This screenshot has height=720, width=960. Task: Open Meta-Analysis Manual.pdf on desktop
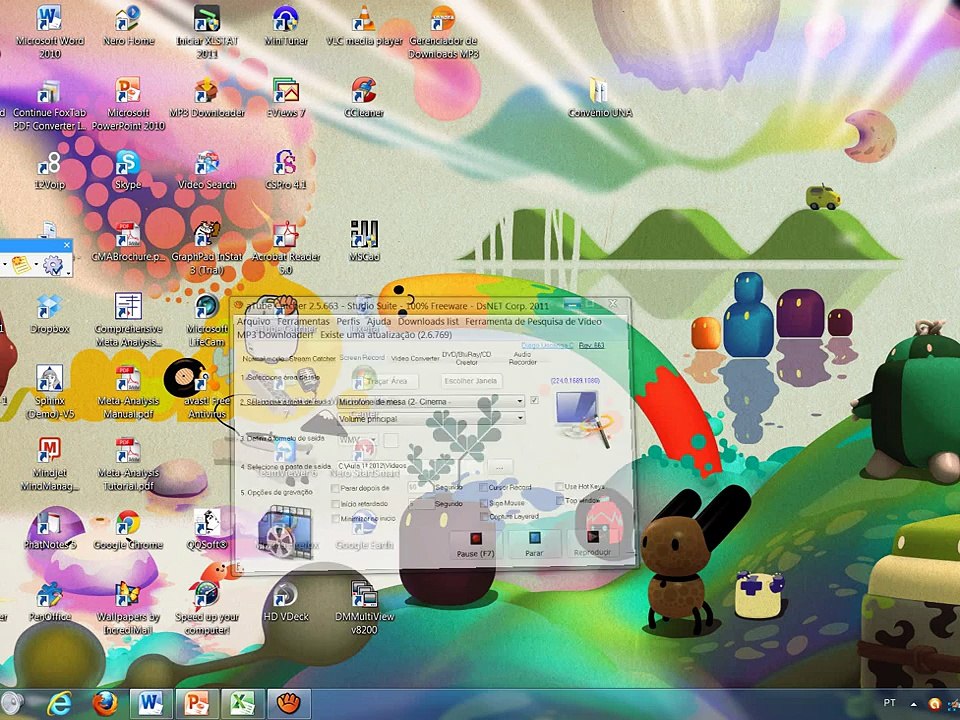pyautogui.click(x=129, y=392)
